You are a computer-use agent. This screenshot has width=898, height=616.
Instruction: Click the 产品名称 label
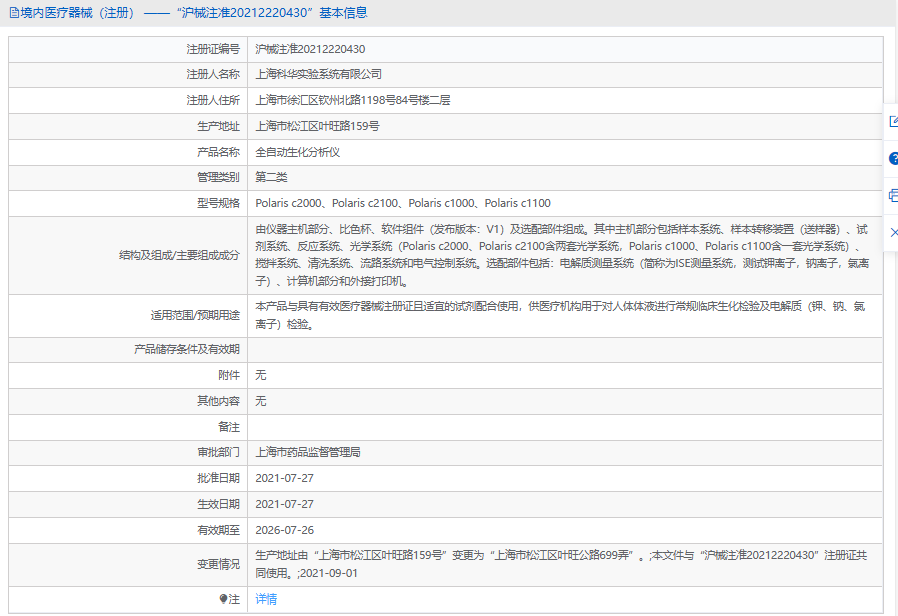[x=218, y=152]
